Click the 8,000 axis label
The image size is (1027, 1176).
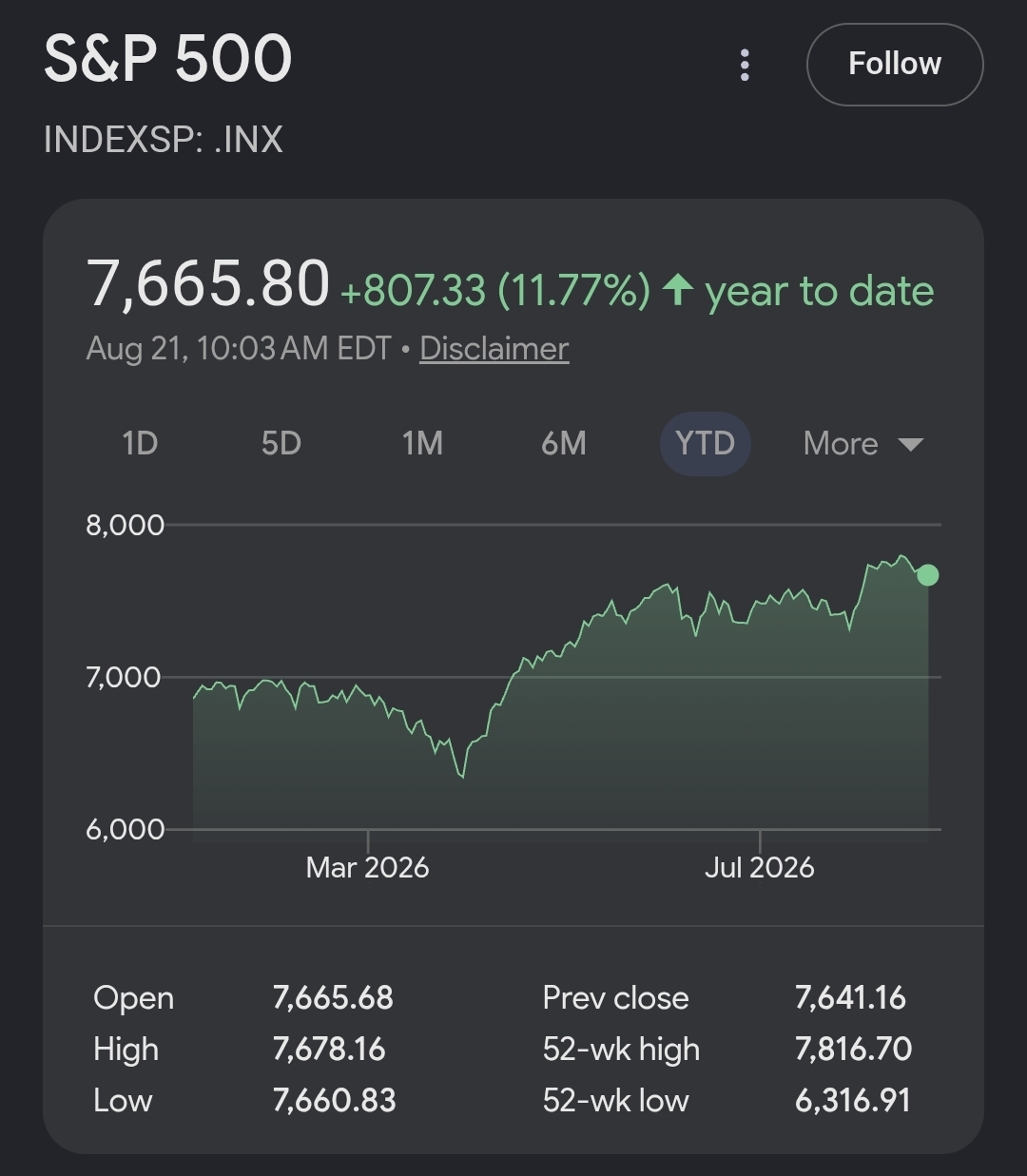125,525
